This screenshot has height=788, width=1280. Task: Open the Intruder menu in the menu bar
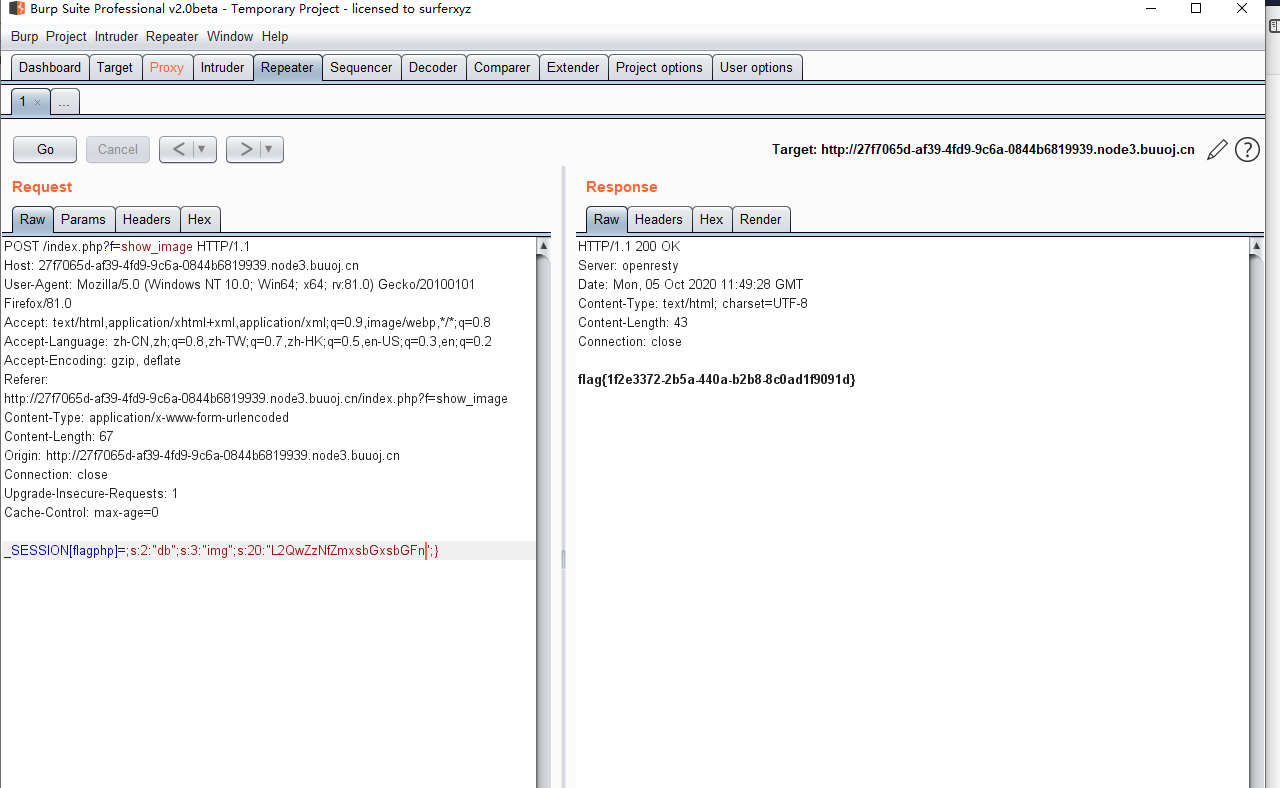click(x=117, y=36)
